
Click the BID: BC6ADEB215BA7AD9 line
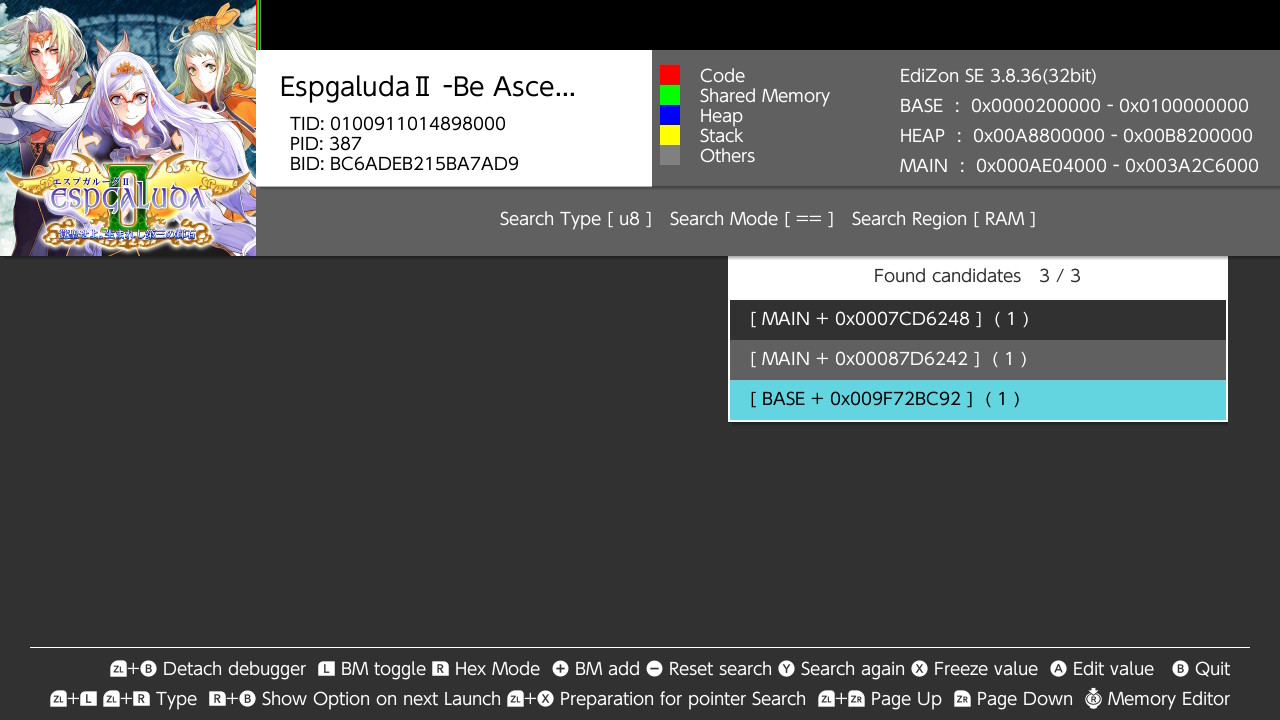pos(404,164)
